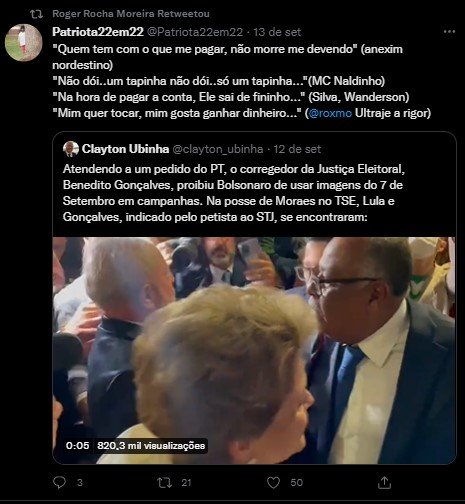This screenshot has height=504, width=465.
Task: Open the Clayton Ubinha display name
Action: [x=125, y=149]
